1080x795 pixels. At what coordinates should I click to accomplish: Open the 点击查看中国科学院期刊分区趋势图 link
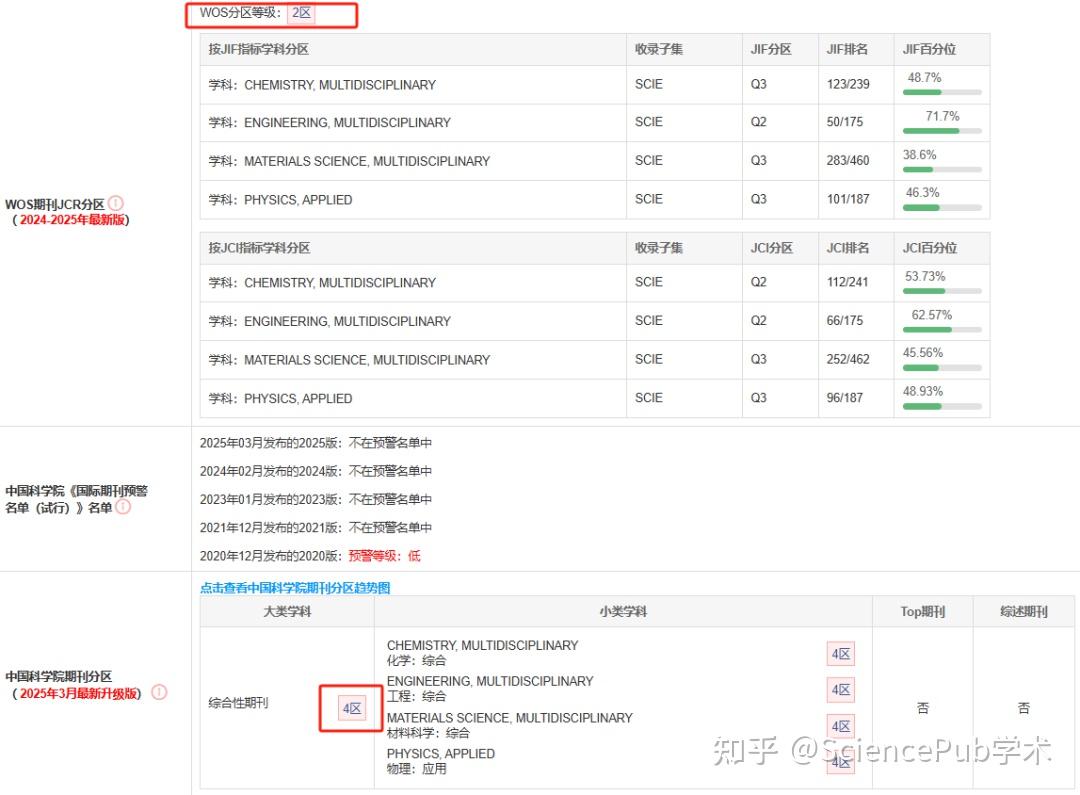tap(295, 587)
